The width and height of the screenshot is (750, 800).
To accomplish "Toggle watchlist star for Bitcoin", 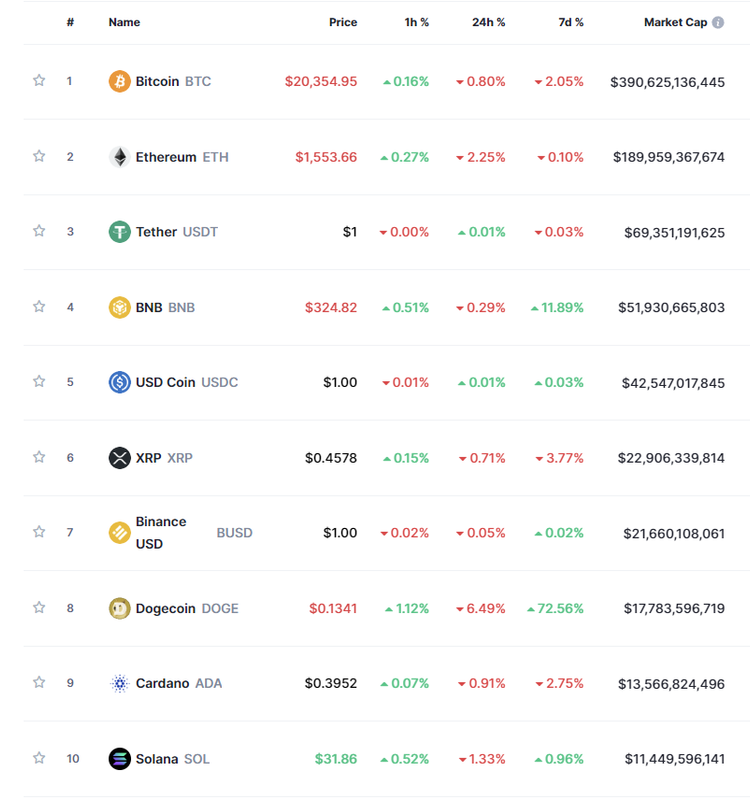I will (39, 80).
